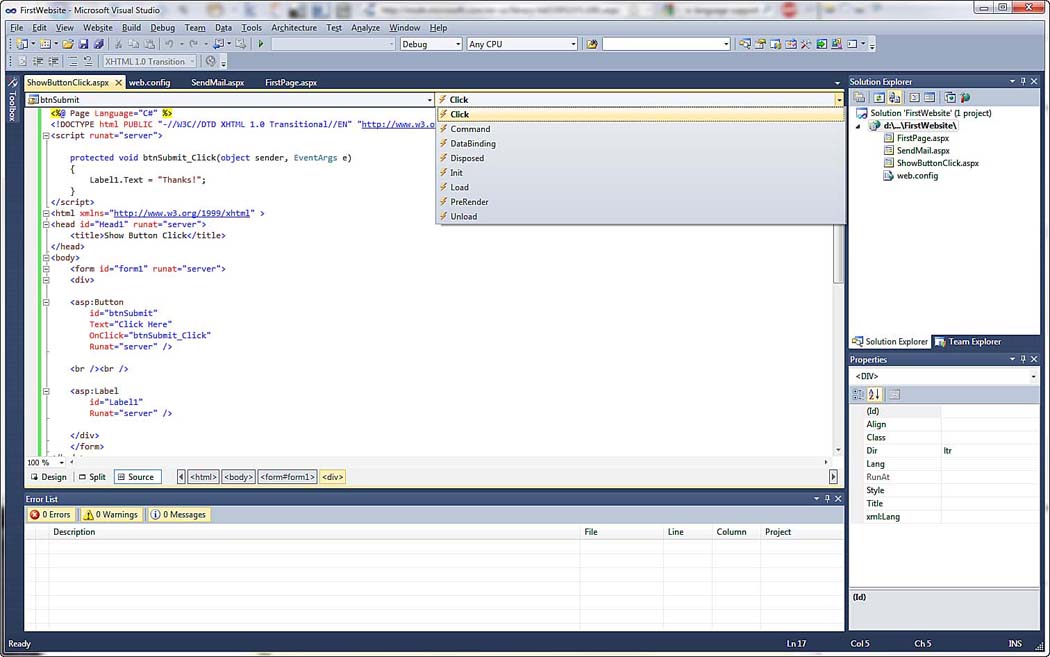Switch to Split view

pos(92,477)
